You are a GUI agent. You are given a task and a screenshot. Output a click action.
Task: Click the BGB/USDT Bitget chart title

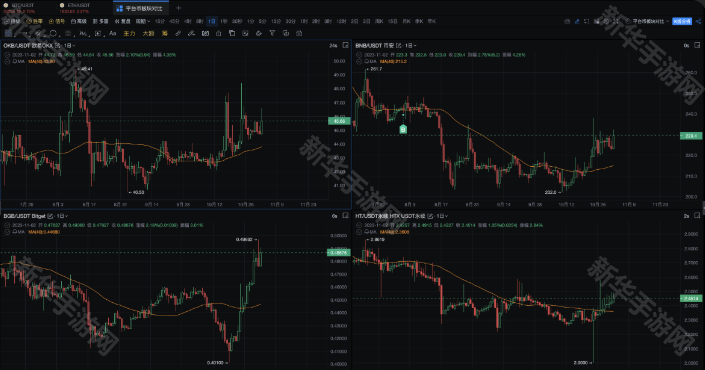24,216
